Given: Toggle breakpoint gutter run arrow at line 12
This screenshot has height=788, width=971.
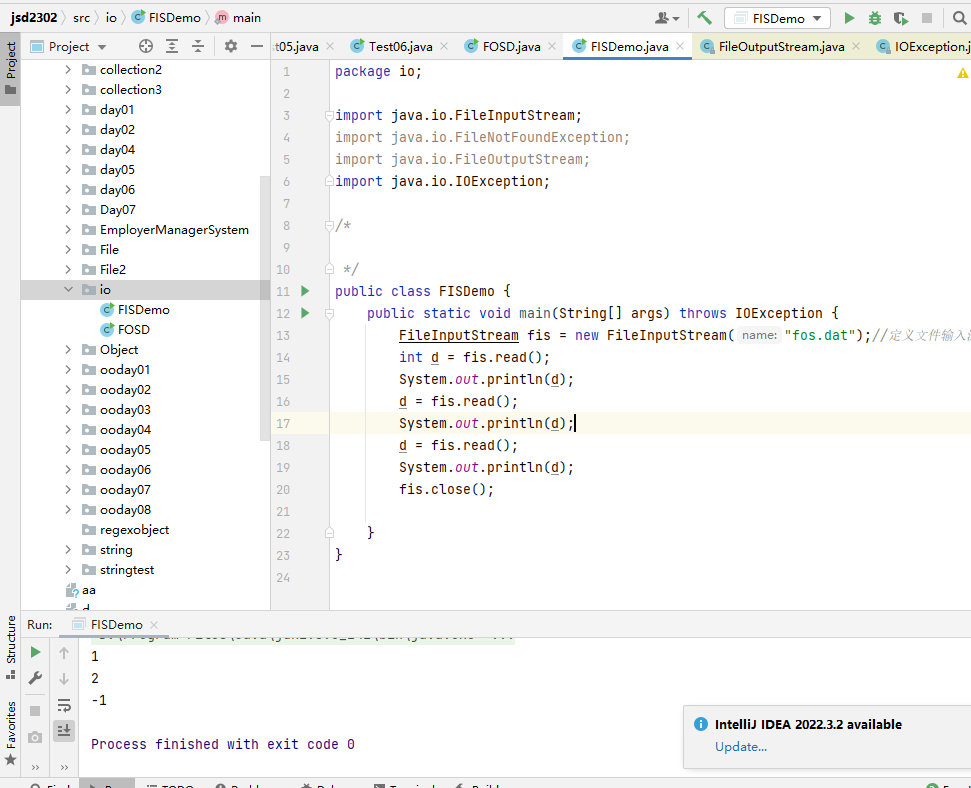Looking at the screenshot, I should tap(305, 313).
